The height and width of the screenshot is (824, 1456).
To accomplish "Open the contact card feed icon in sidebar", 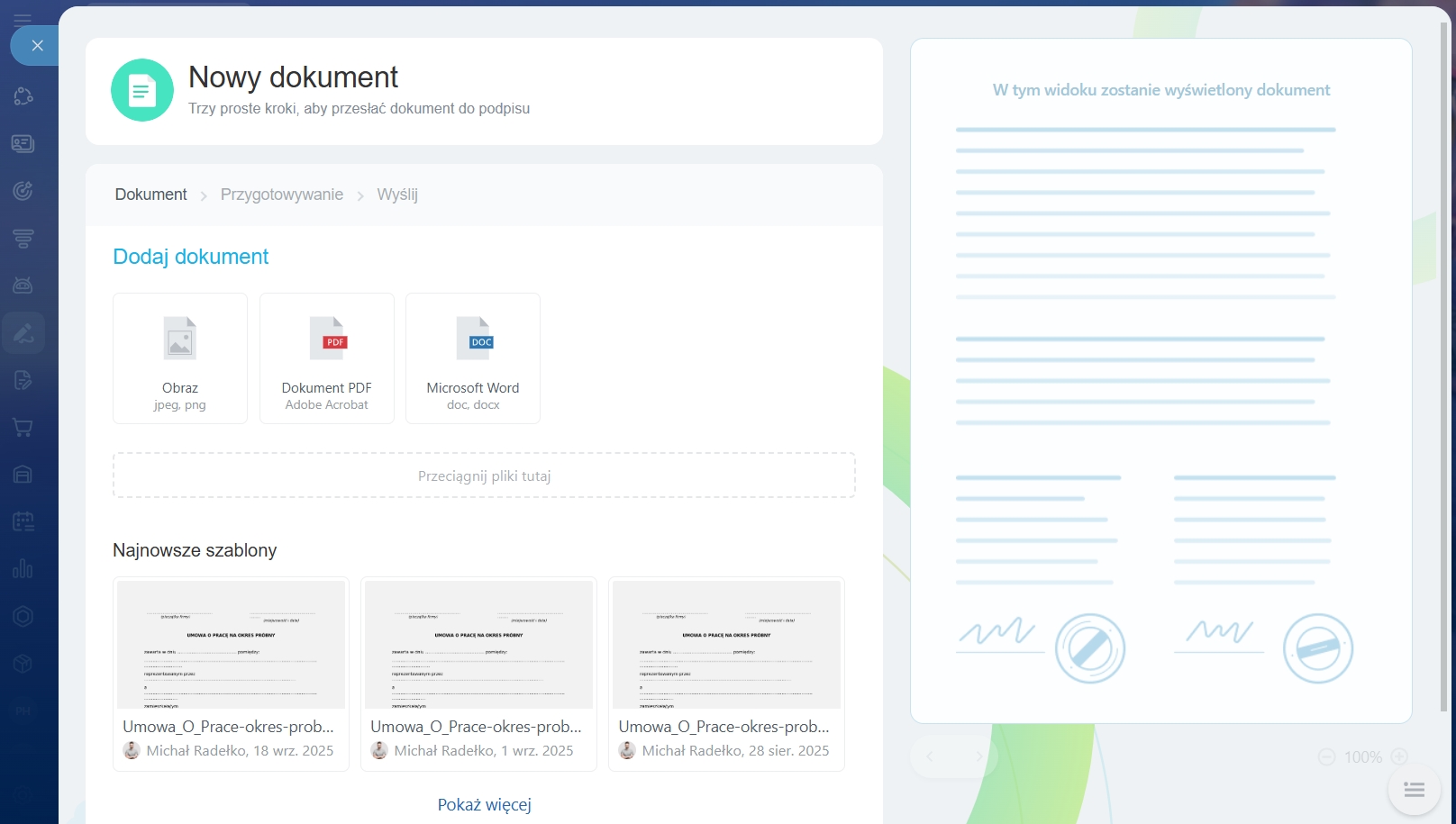I will 23,144.
